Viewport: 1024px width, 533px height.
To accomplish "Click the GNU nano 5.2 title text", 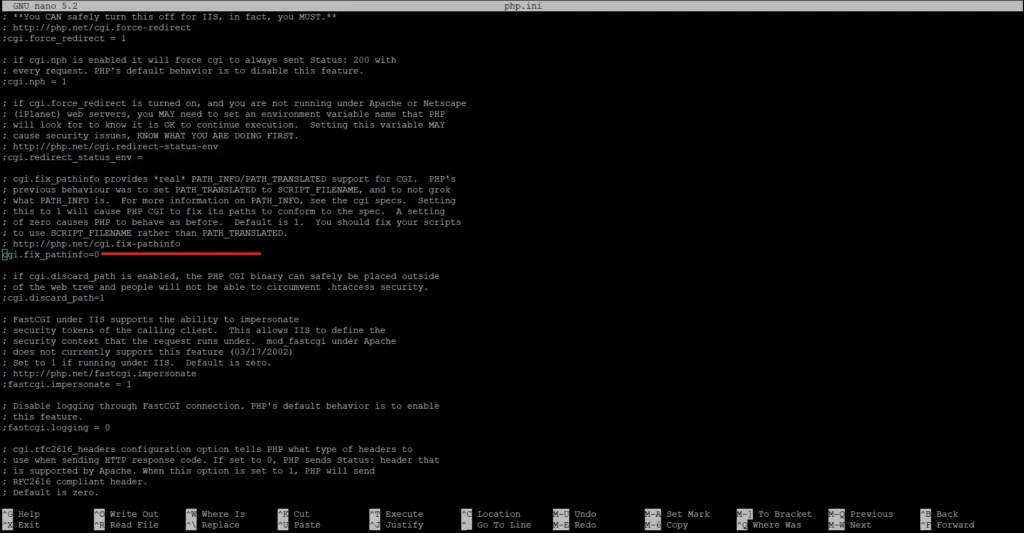I will pos(45,6).
